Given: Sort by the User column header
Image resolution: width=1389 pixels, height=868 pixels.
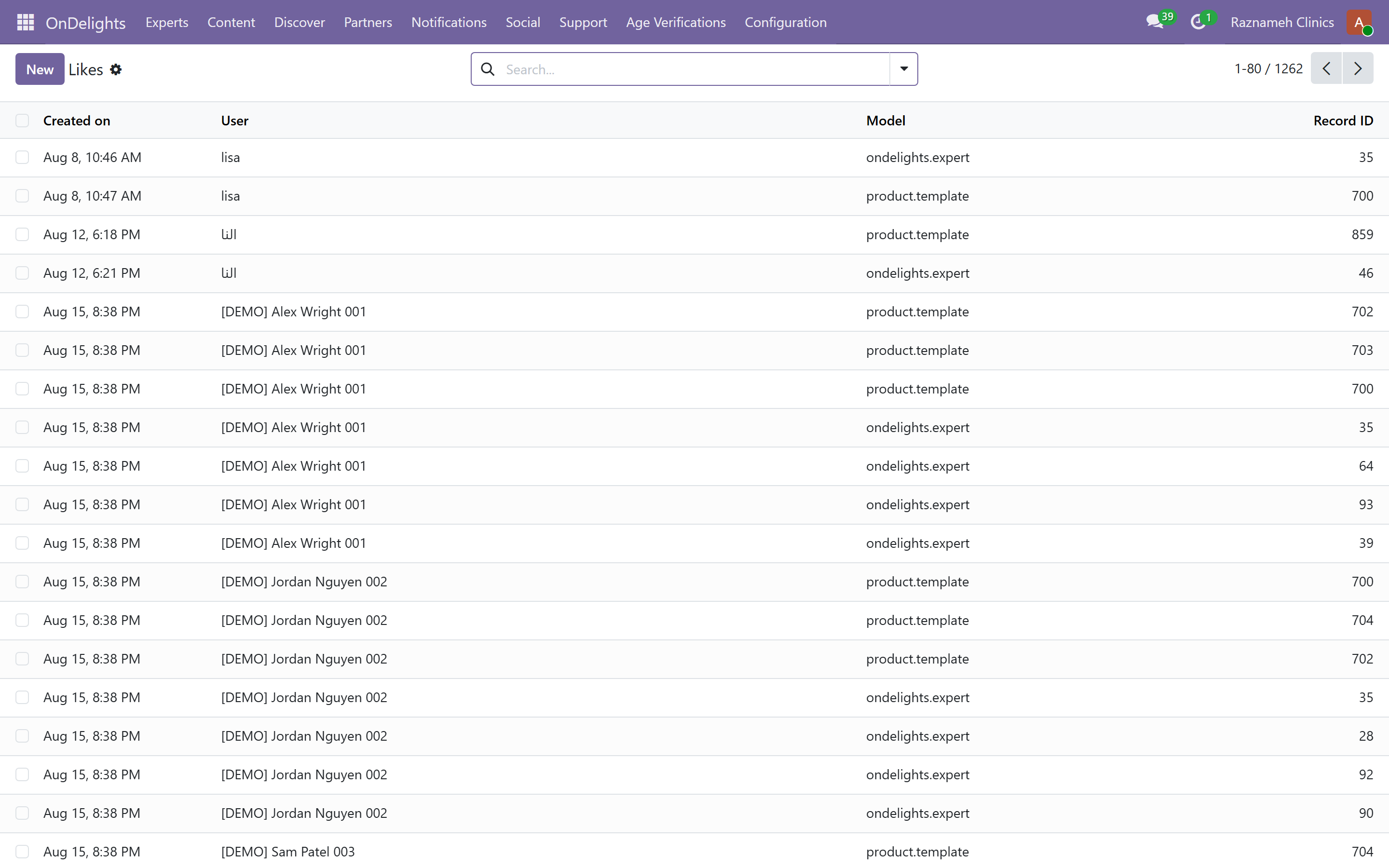Looking at the screenshot, I should 235,121.
